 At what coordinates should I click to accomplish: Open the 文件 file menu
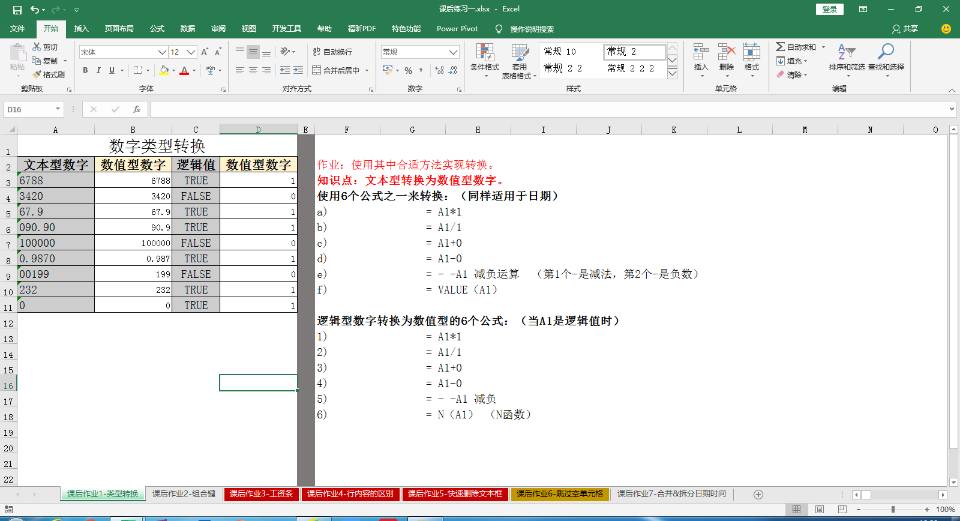[17, 29]
